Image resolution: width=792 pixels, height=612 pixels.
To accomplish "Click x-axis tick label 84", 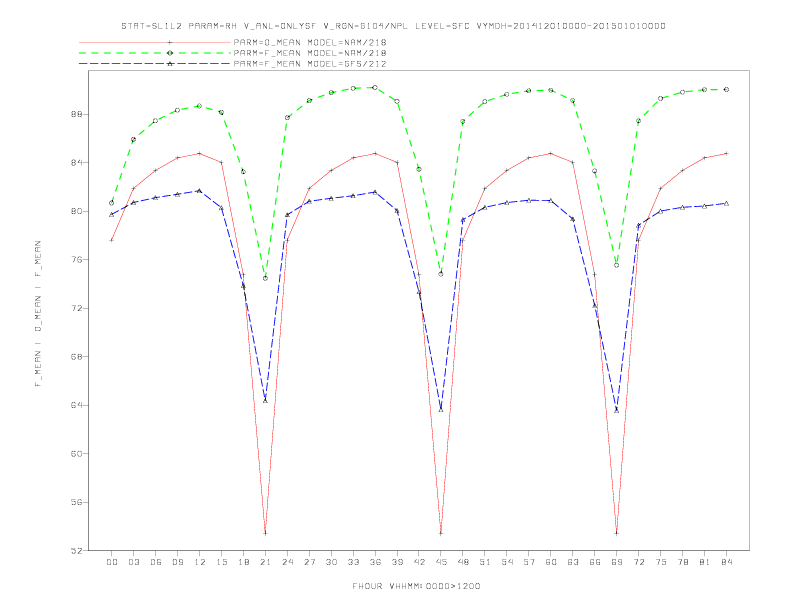I will point(726,562).
